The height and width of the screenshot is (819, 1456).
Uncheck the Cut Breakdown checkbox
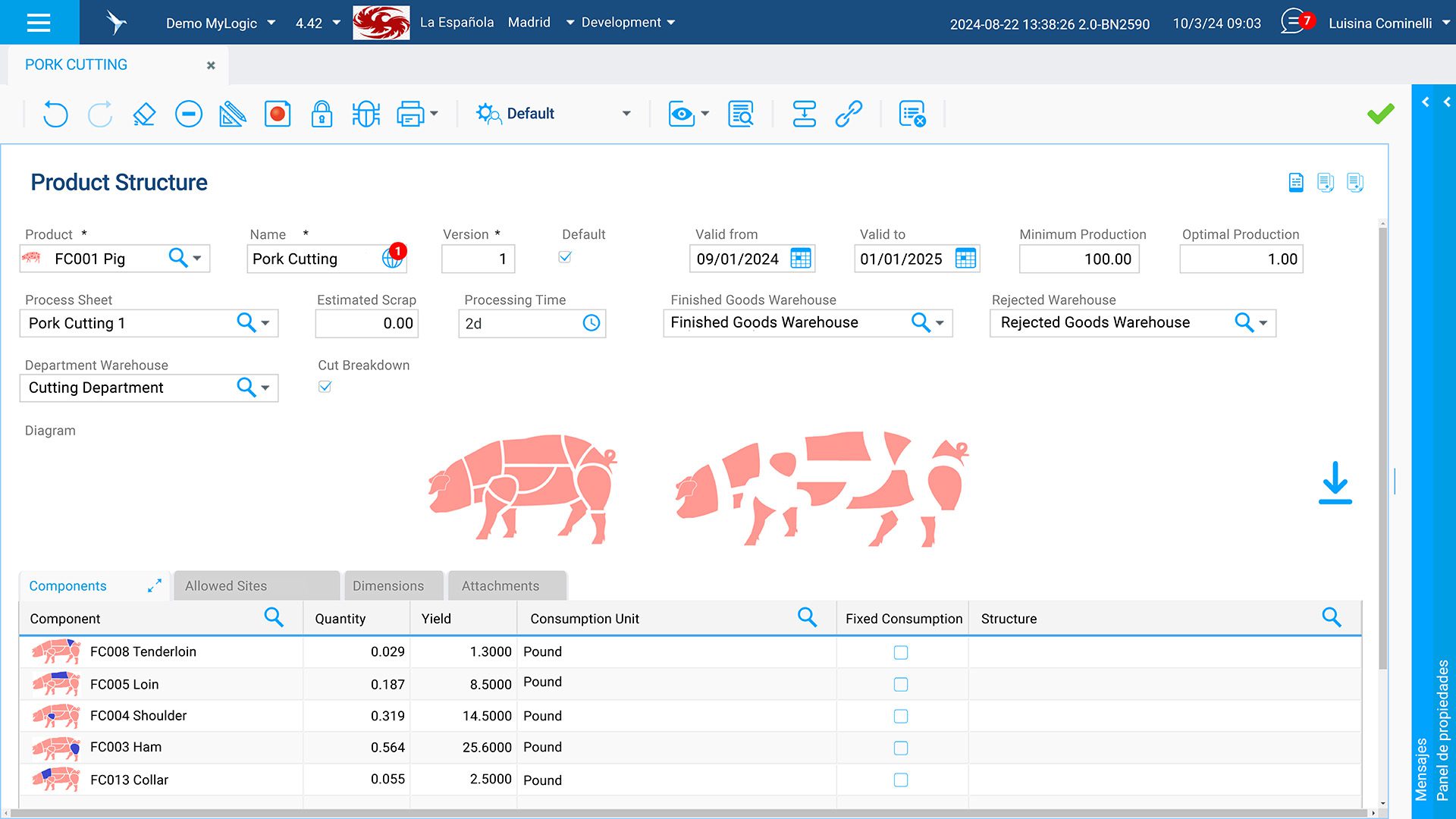tap(325, 387)
